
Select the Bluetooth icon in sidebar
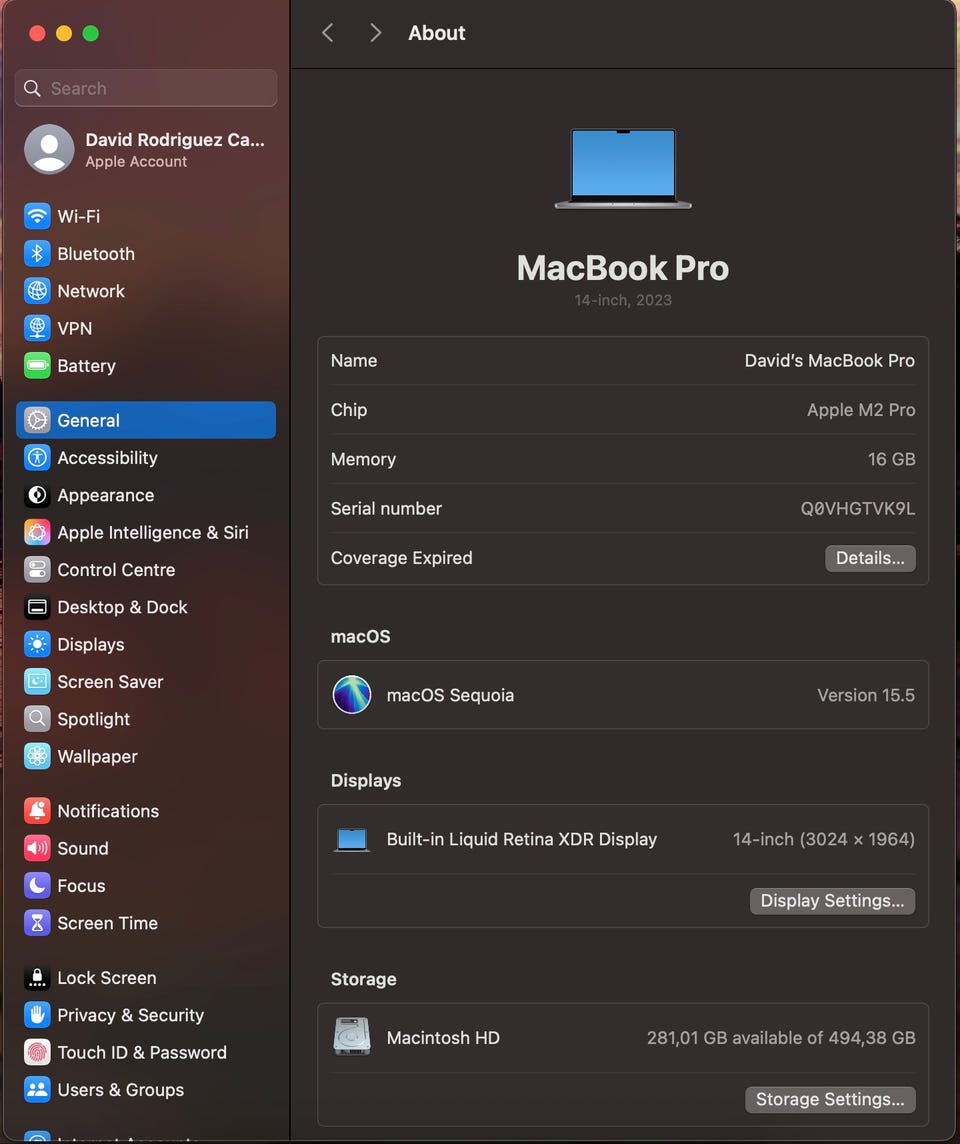pyautogui.click(x=37, y=253)
